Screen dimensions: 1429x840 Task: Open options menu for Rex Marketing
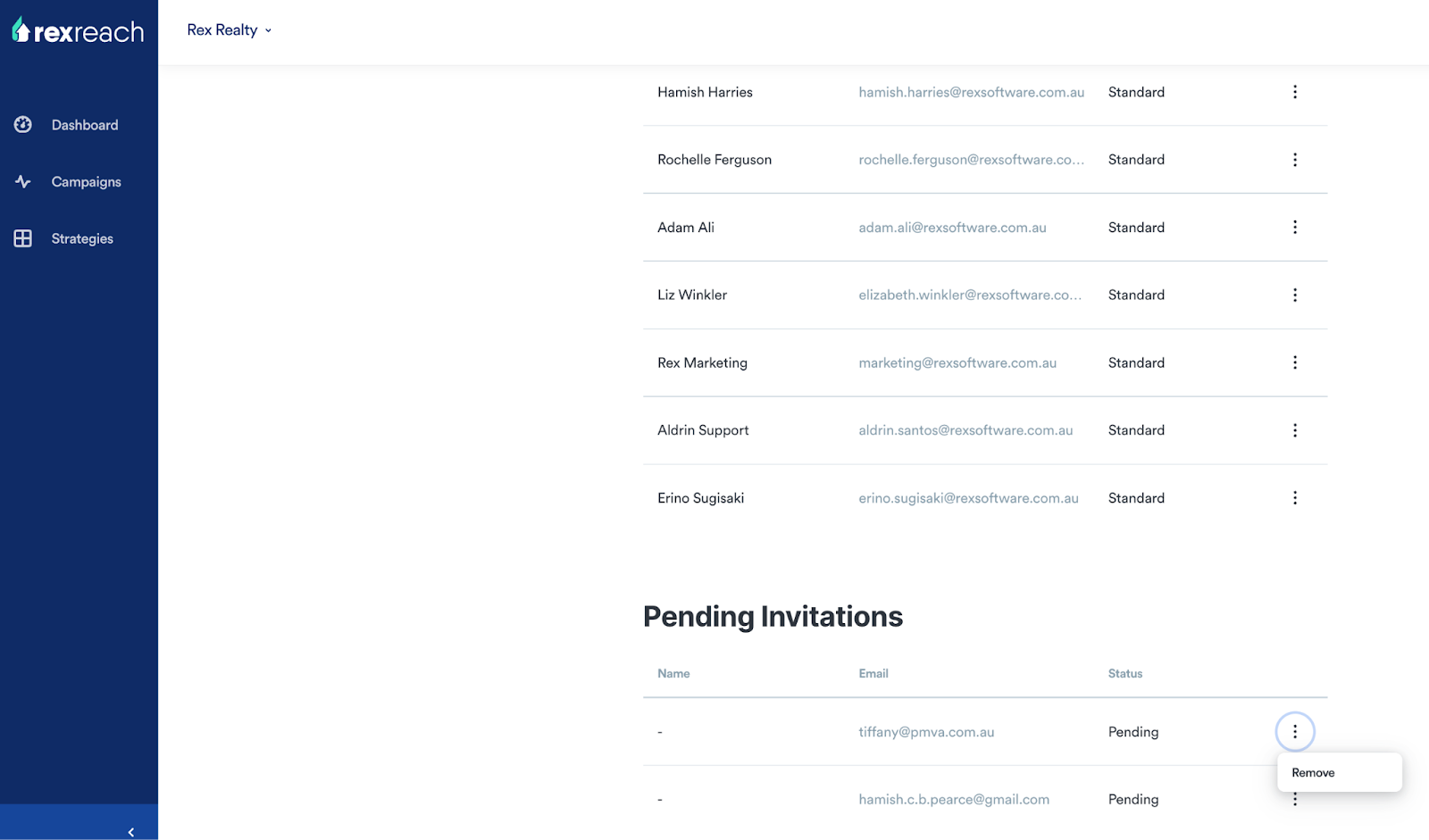click(x=1295, y=362)
